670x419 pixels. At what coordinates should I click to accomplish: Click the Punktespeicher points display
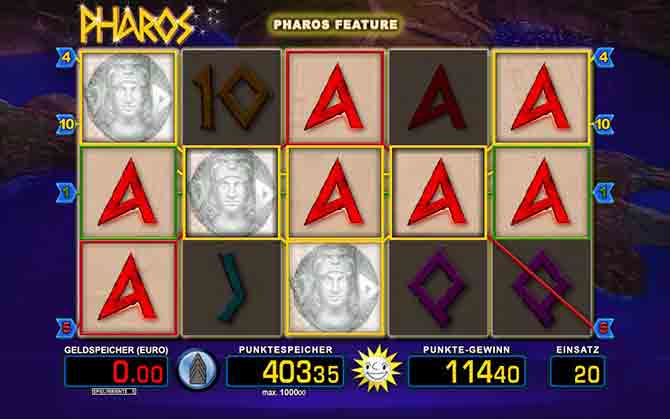point(285,372)
